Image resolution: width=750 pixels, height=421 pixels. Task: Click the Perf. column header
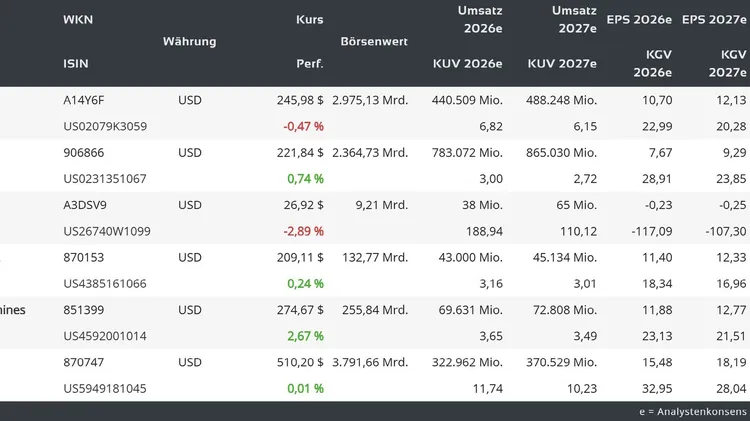click(x=309, y=64)
